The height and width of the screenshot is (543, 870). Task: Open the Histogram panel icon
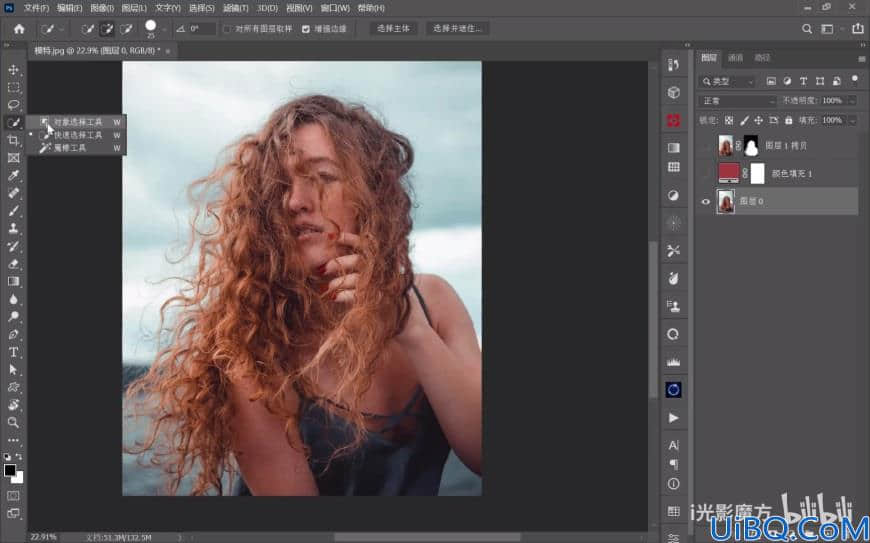tap(674, 362)
